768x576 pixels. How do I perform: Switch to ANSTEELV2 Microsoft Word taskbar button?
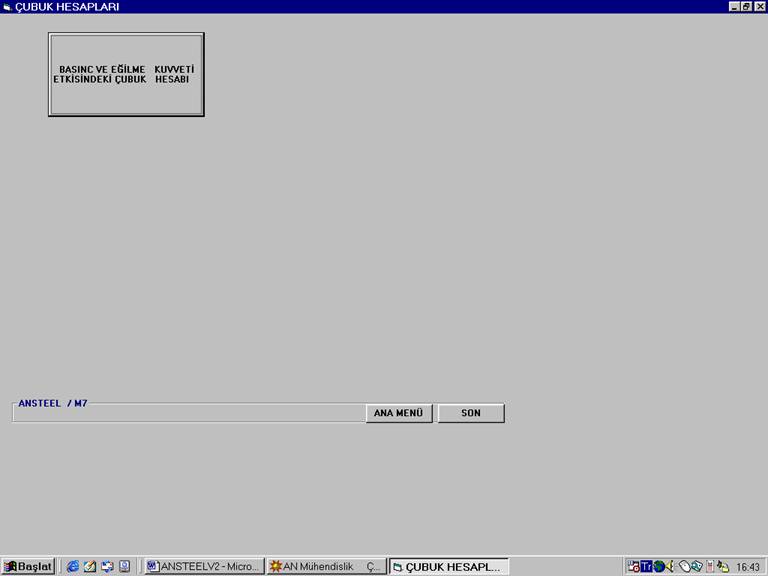coord(204,567)
